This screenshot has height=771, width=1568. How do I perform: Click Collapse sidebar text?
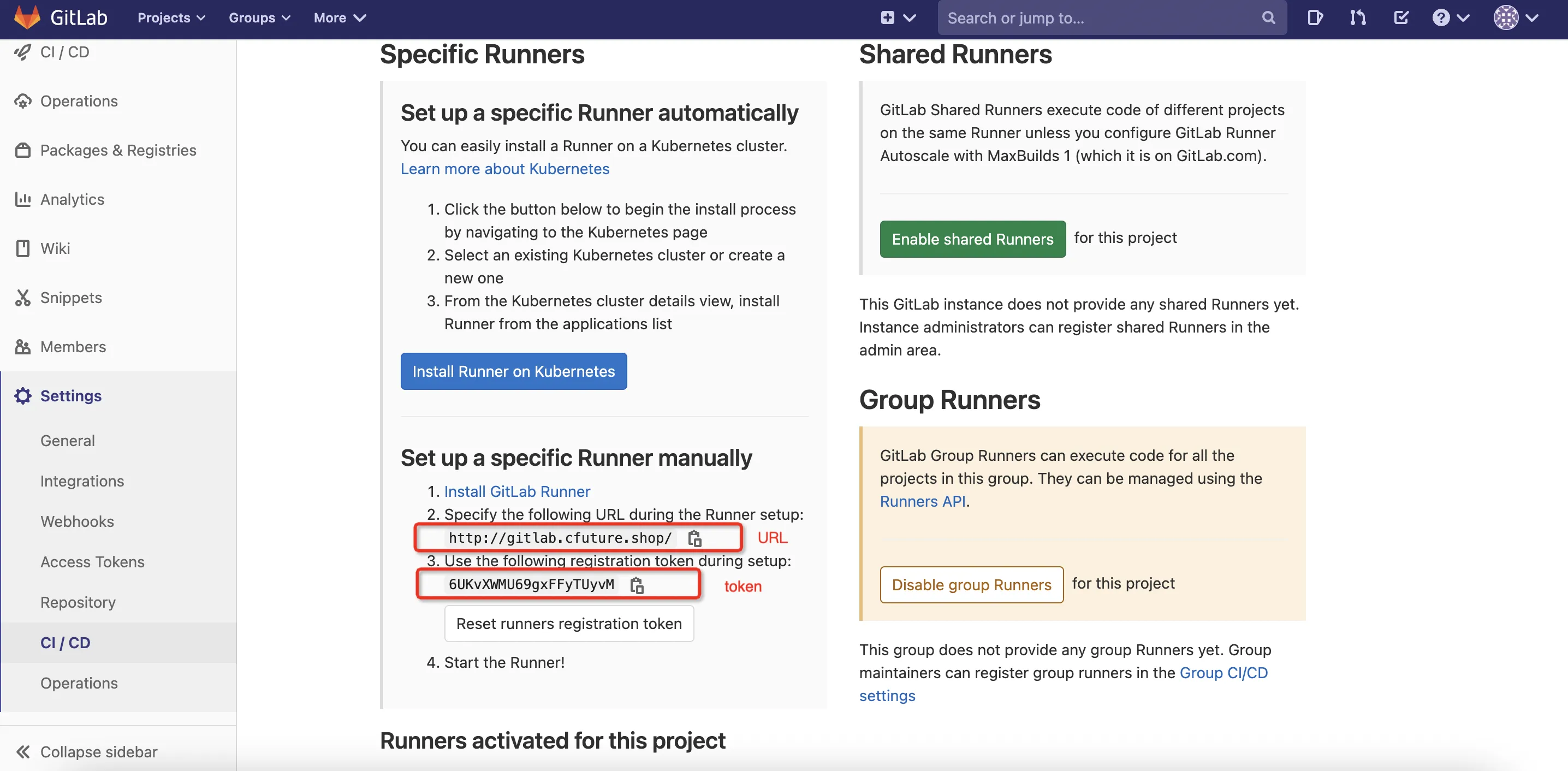pos(99,751)
